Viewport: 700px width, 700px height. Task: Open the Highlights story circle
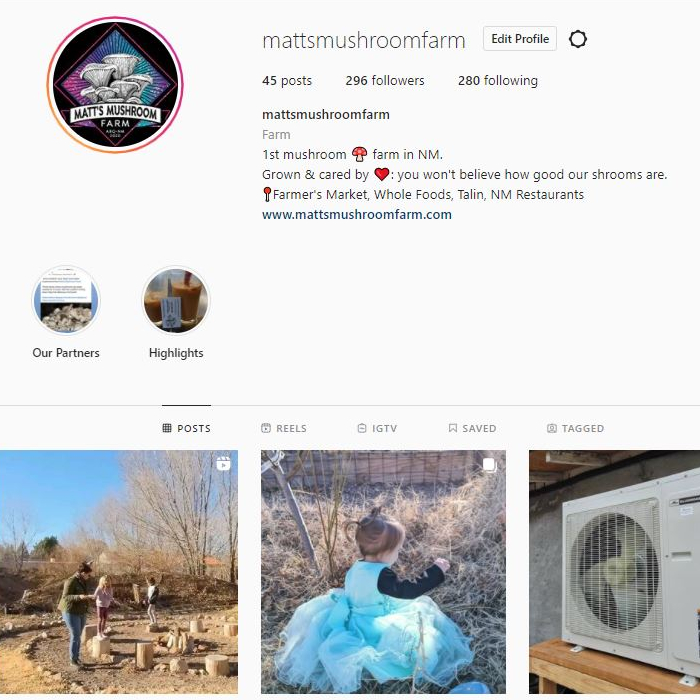click(x=176, y=300)
